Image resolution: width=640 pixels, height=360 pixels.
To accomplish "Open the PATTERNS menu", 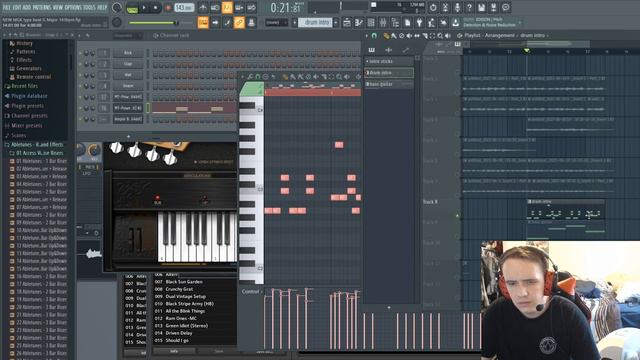I will (42, 7).
